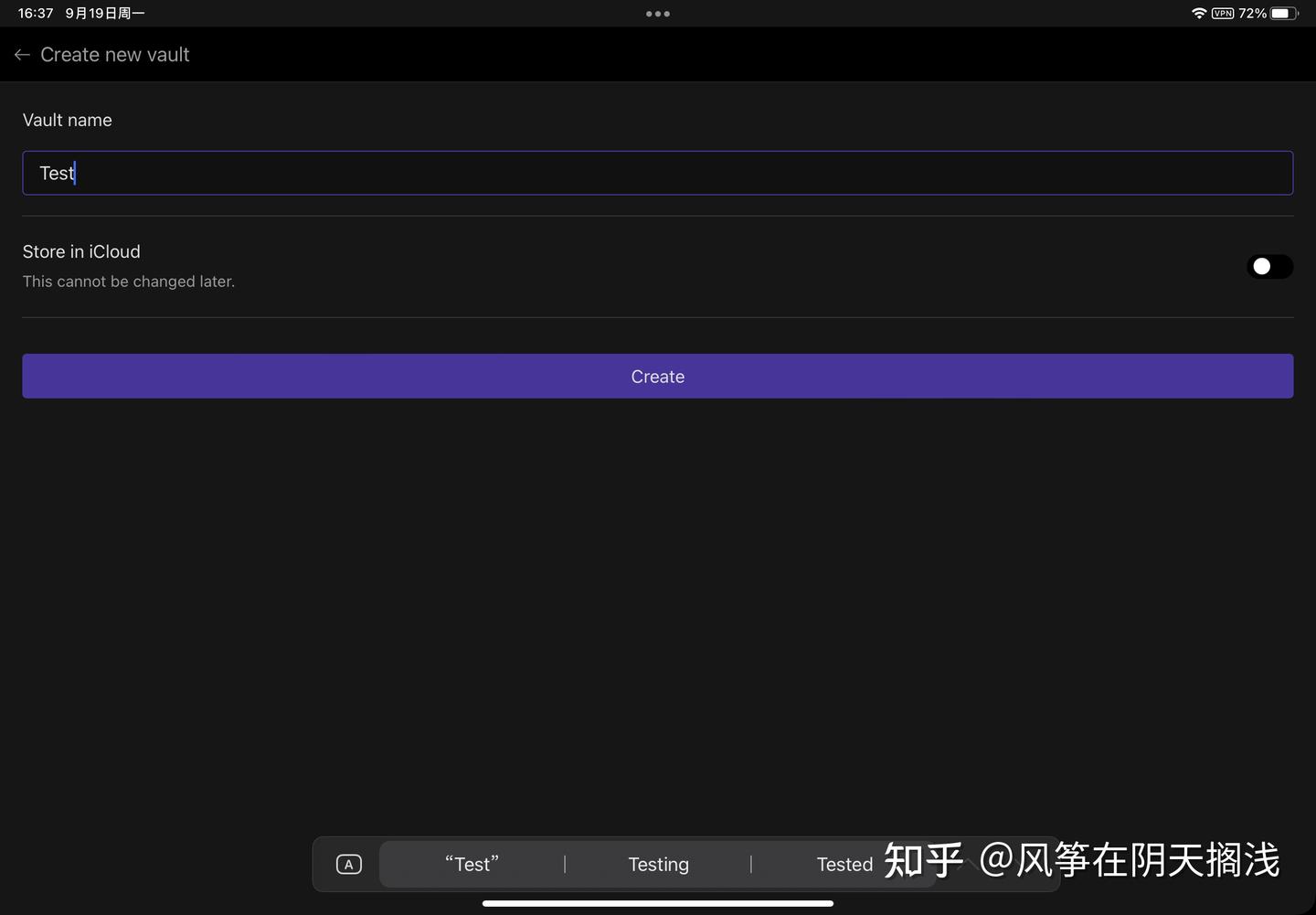Turn off iCloud storage for the vault
Viewport: 1316px width, 915px height.
coord(1269,266)
